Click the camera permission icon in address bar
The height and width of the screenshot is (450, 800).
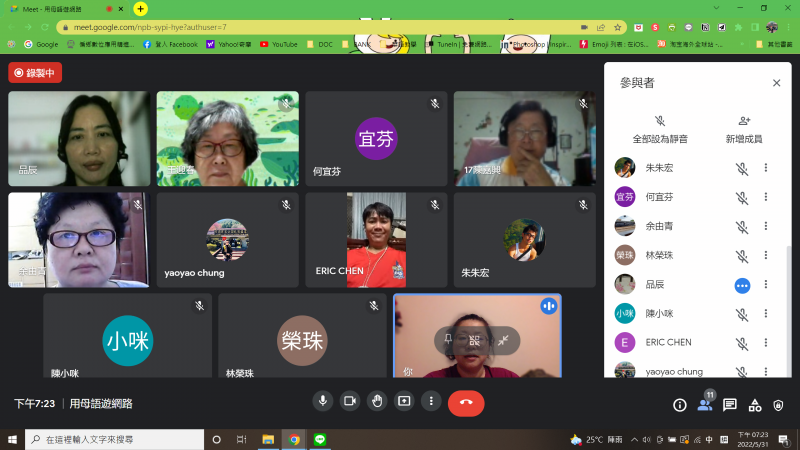pos(584,27)
